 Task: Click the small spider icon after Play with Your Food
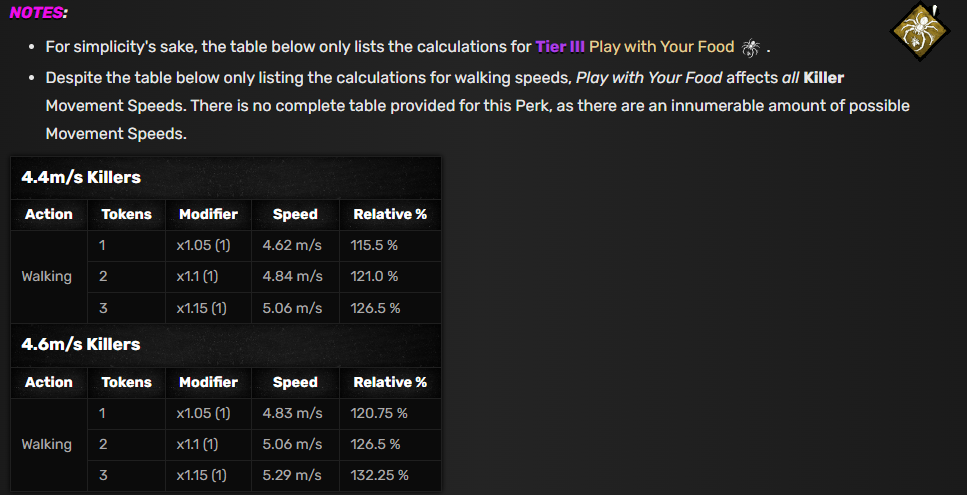751,47
